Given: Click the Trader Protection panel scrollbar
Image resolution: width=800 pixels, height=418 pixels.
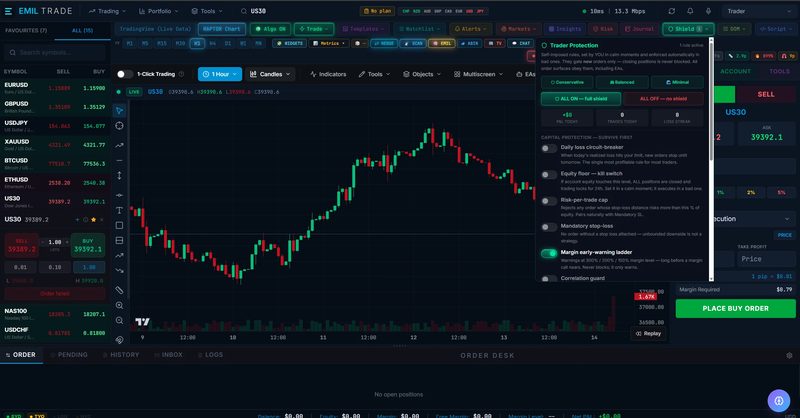Looking at the screenshot, I should [711, 100].
